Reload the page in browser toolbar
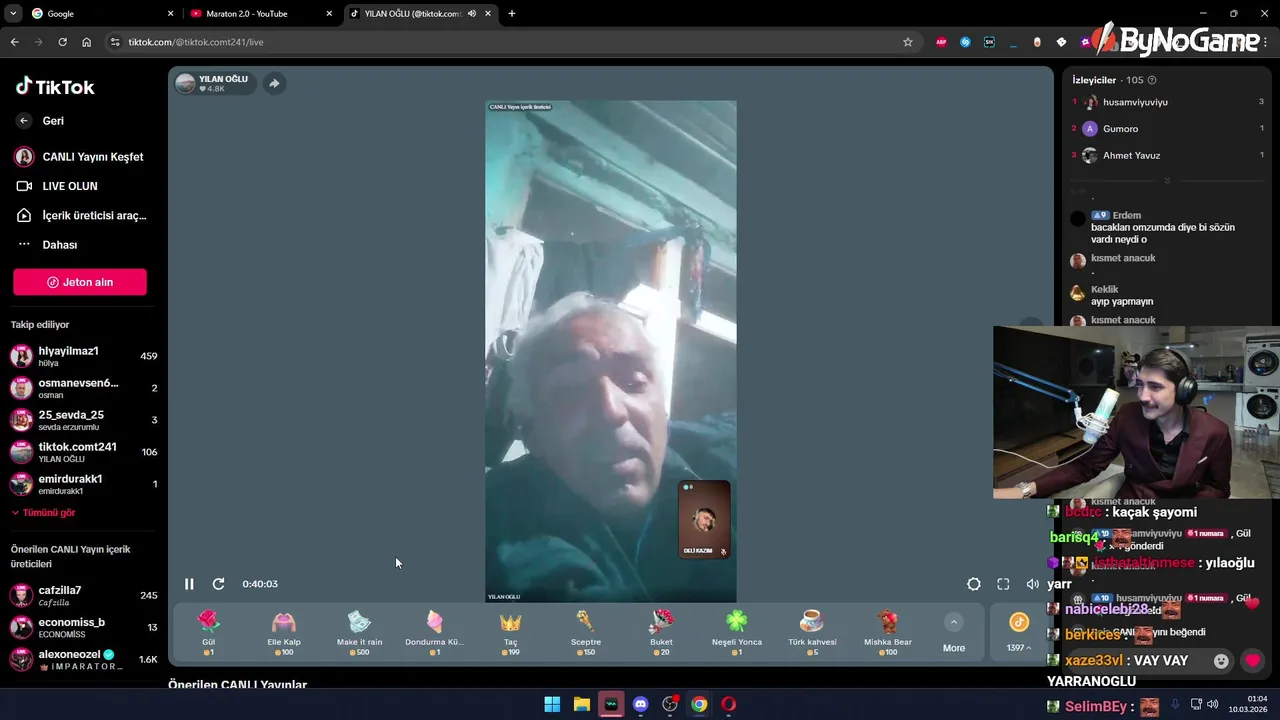Image resolution: width=1280 pixels, height=720 pixels. pos(62,42)
